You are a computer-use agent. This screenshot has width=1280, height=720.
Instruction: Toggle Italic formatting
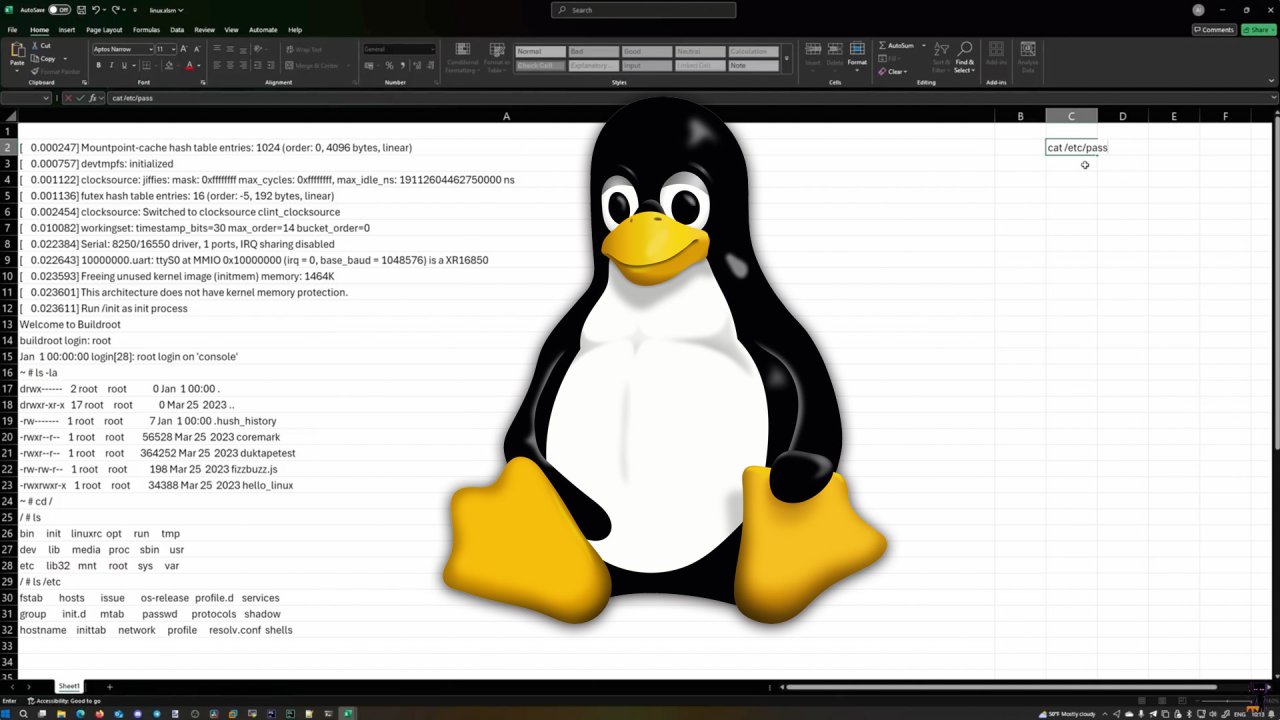click(x=111, y=66)
